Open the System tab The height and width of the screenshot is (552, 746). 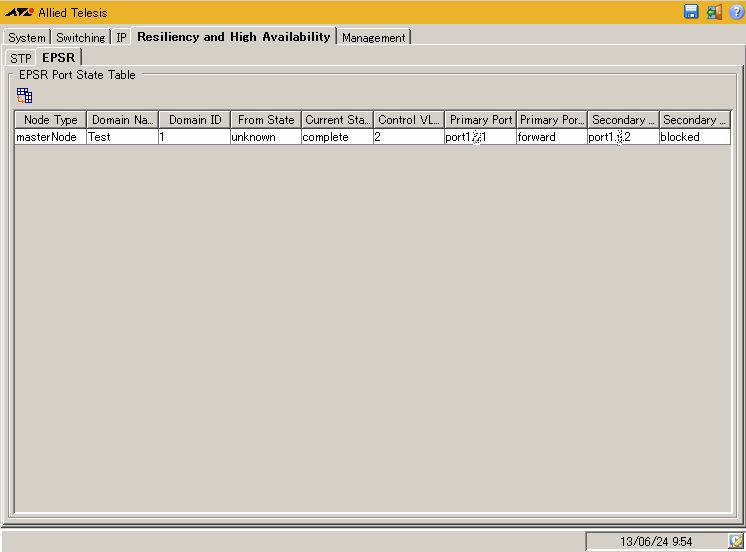(x=27, y=38)
